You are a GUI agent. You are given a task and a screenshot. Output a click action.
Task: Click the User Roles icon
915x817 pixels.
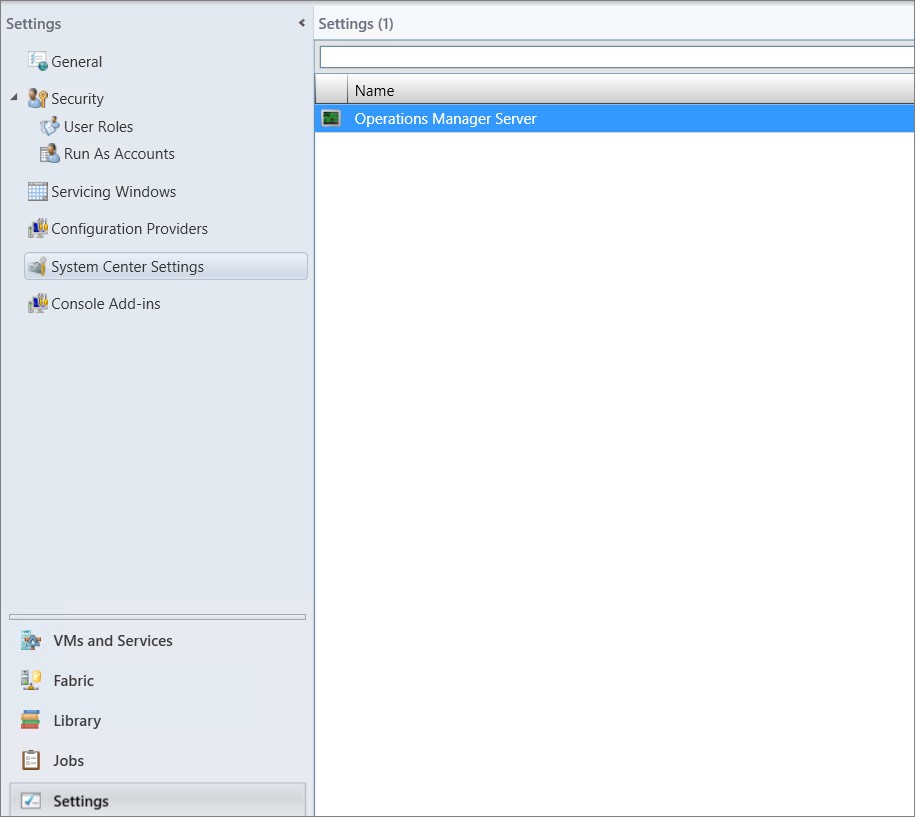[x=50, y=126]
